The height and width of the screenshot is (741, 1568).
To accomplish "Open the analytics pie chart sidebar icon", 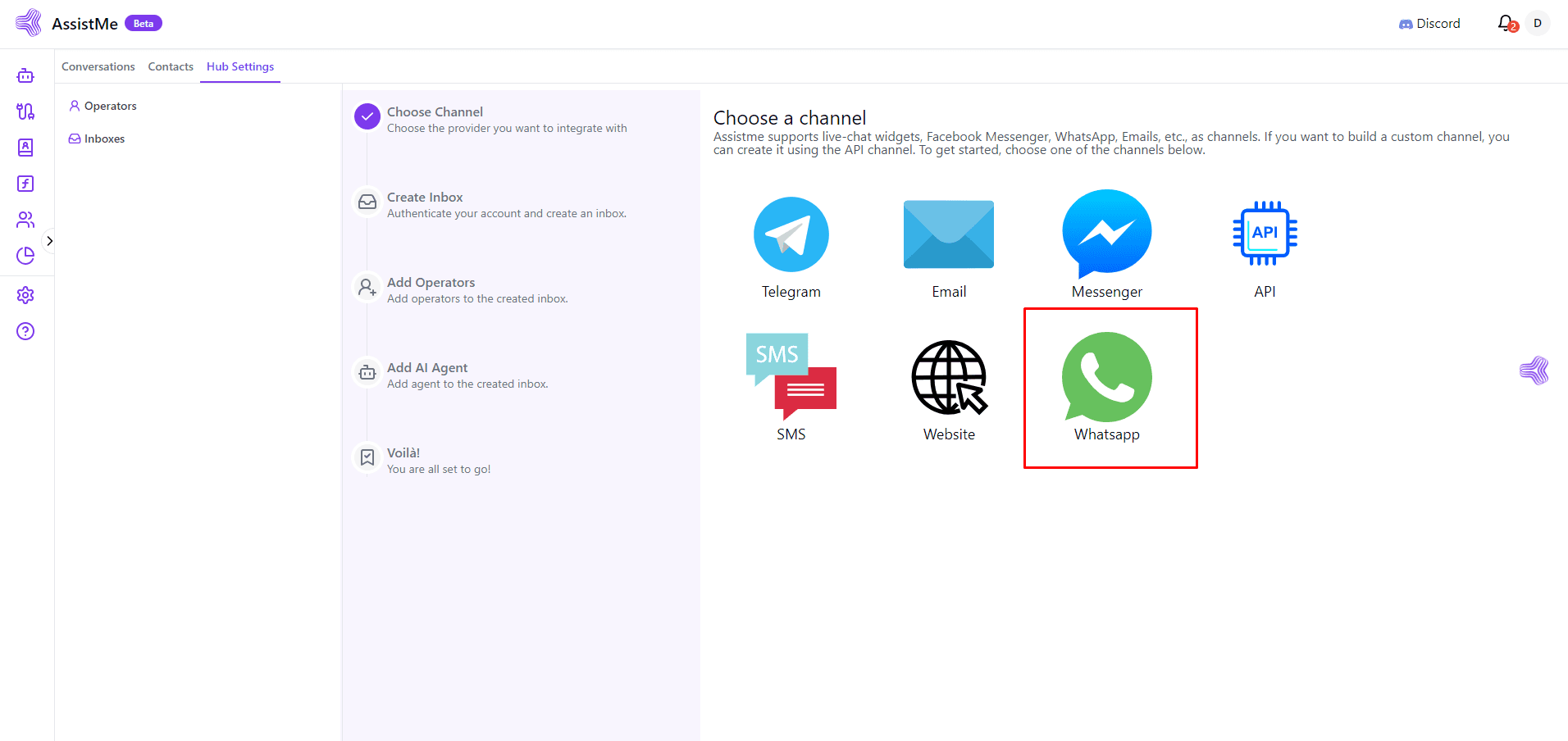I will click(x=25, y=256).
